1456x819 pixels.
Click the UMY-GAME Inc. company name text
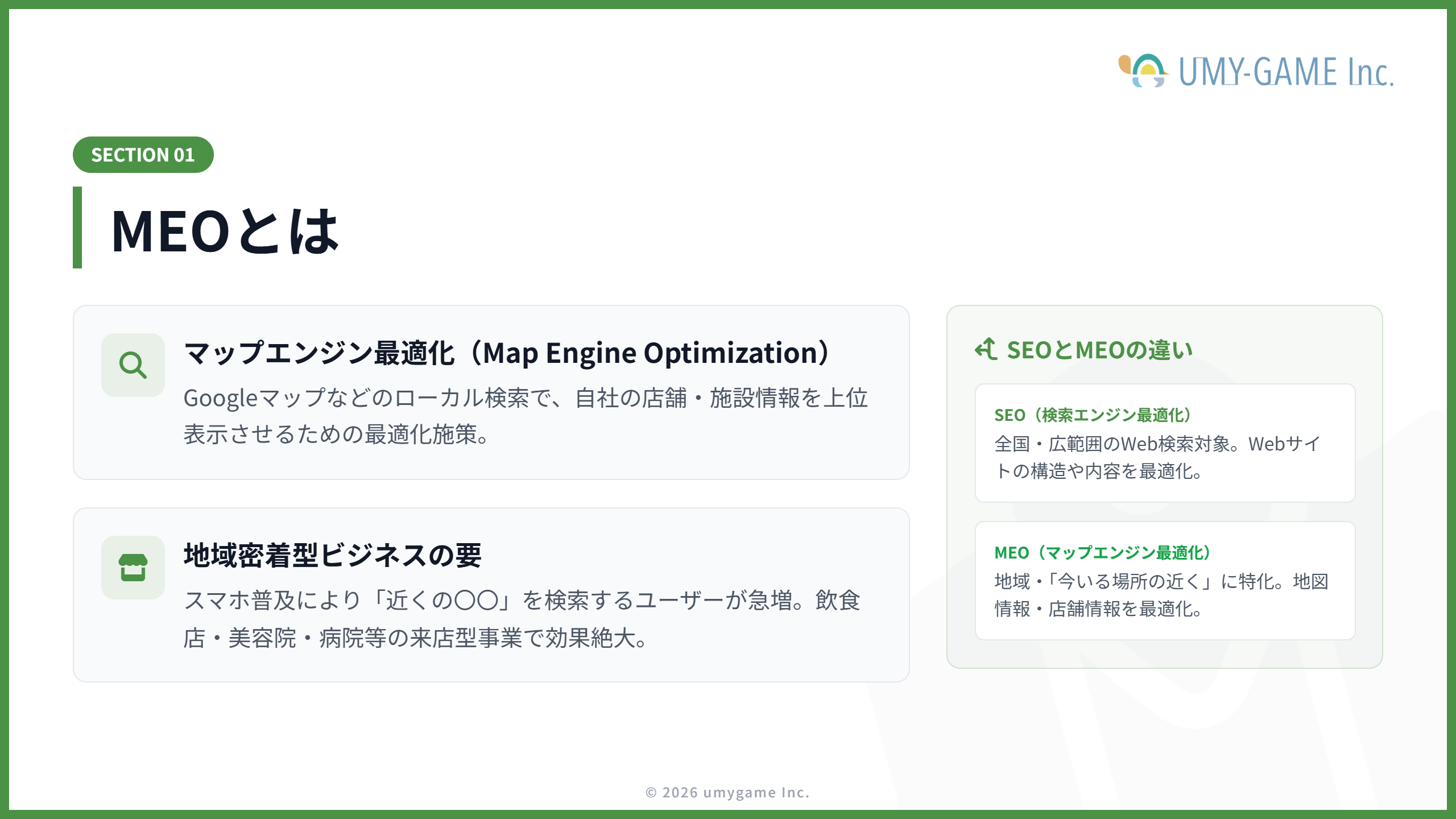click(x=1286, y=72)
